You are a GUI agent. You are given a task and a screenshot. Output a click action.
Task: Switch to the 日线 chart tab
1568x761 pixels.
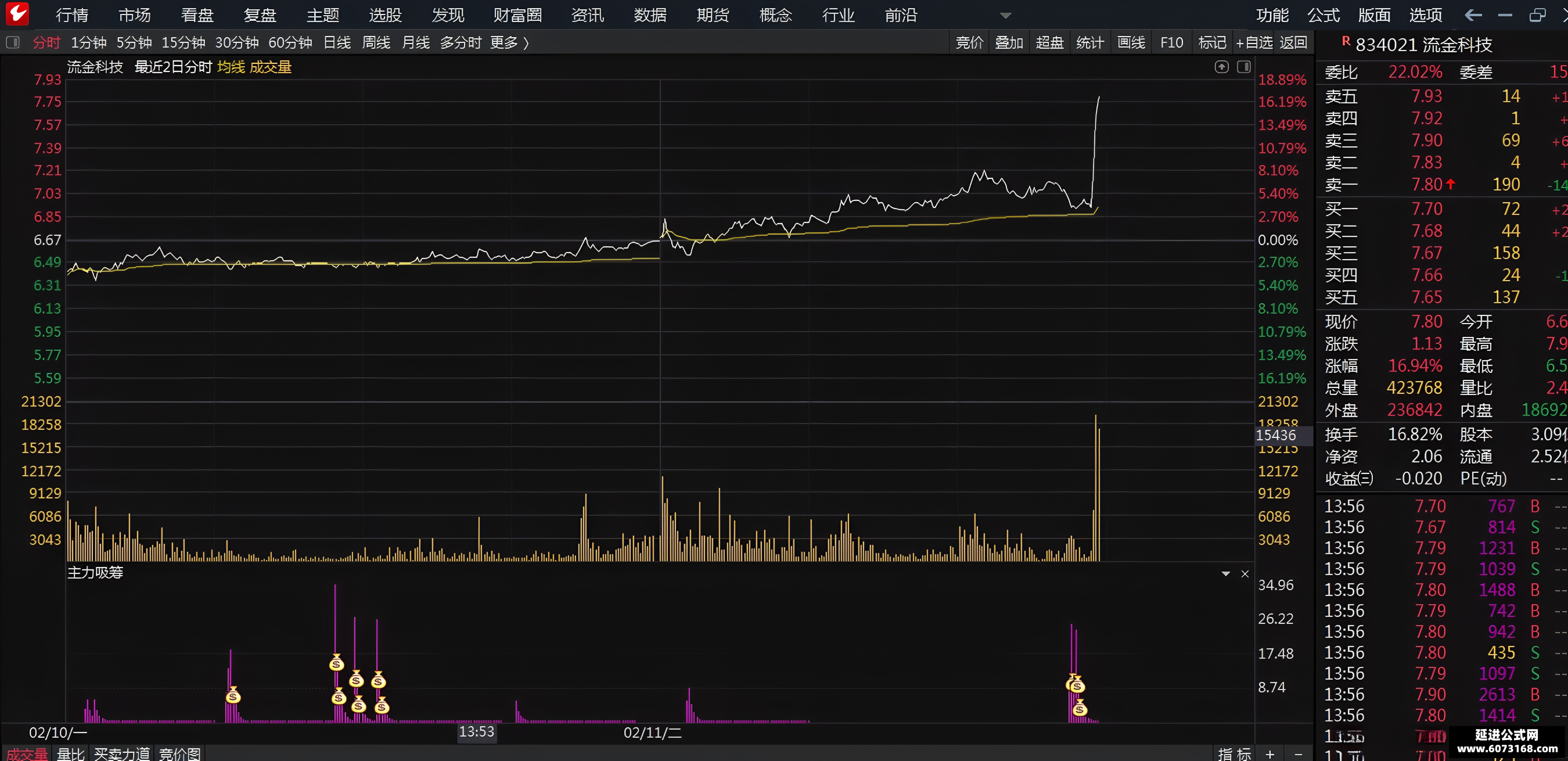(337, 42)
